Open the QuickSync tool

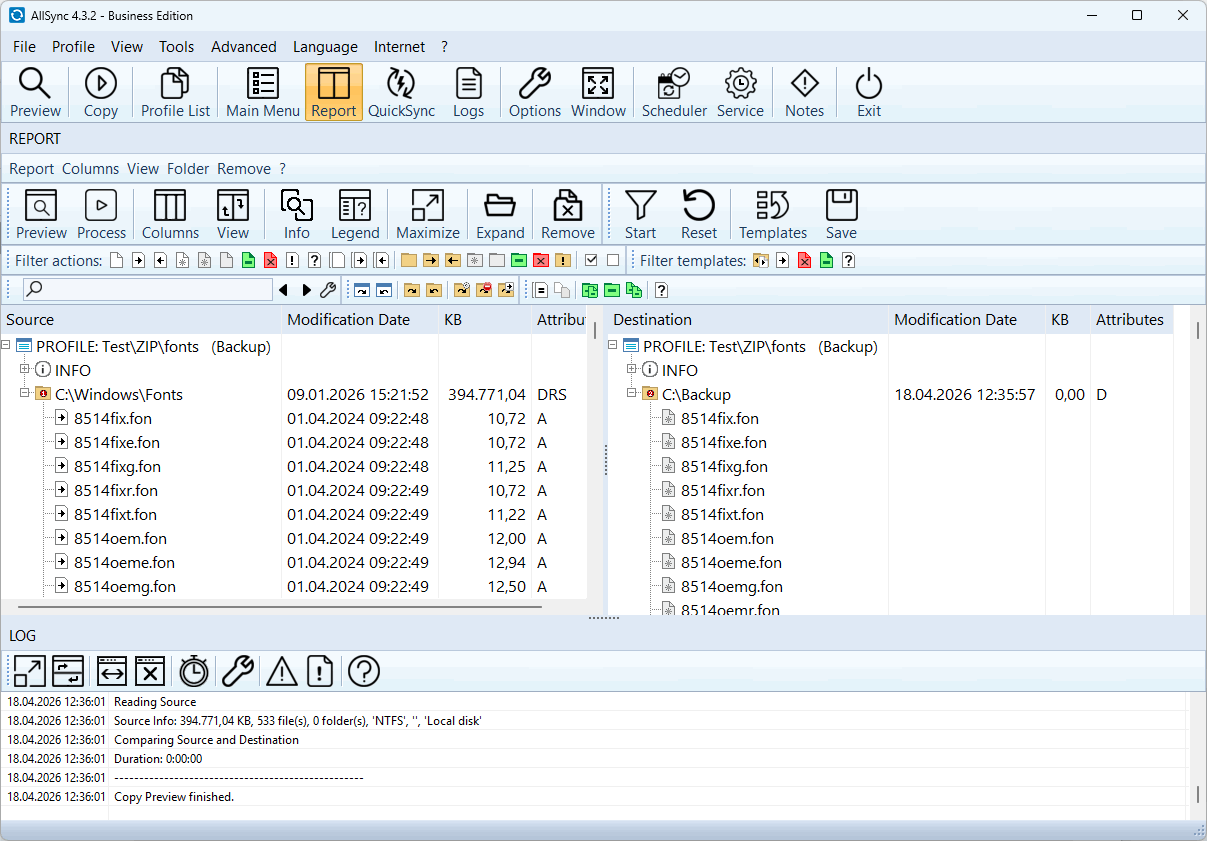pyautogui.click(x=401, y=93)
